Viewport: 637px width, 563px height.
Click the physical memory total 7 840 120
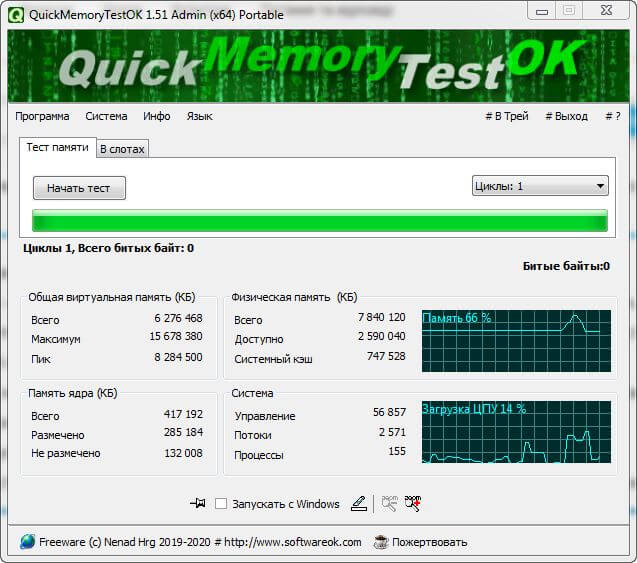click(381, 317)
